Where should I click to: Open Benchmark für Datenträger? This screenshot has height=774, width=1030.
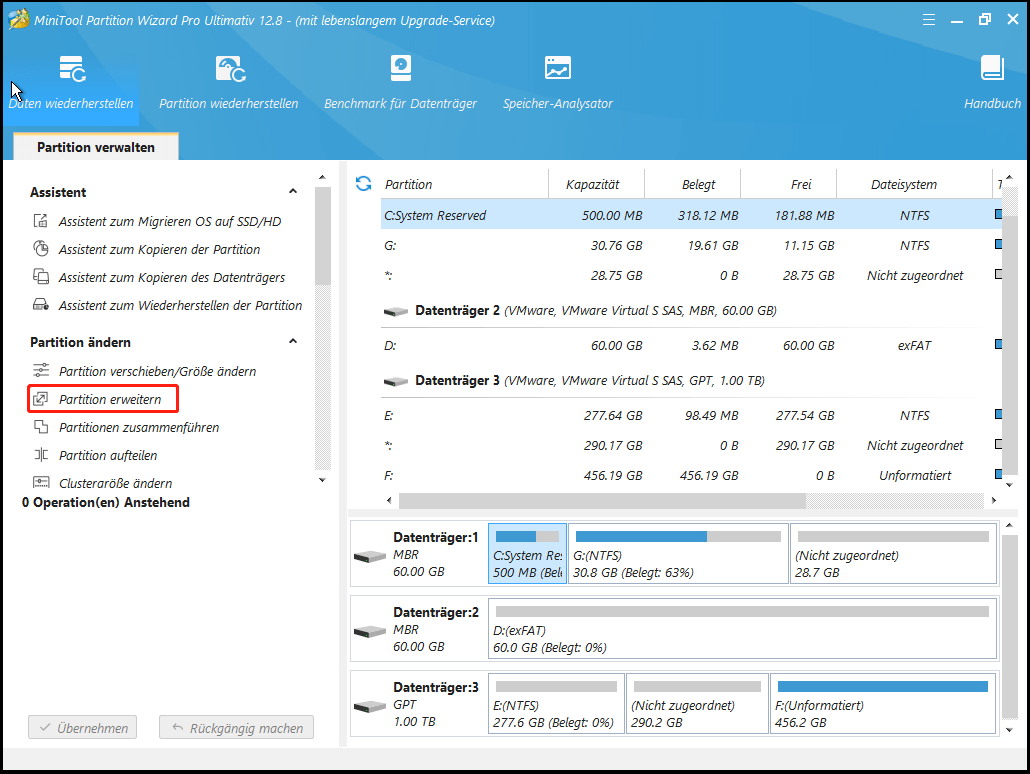pyautogui.click(x=400, y=83)
